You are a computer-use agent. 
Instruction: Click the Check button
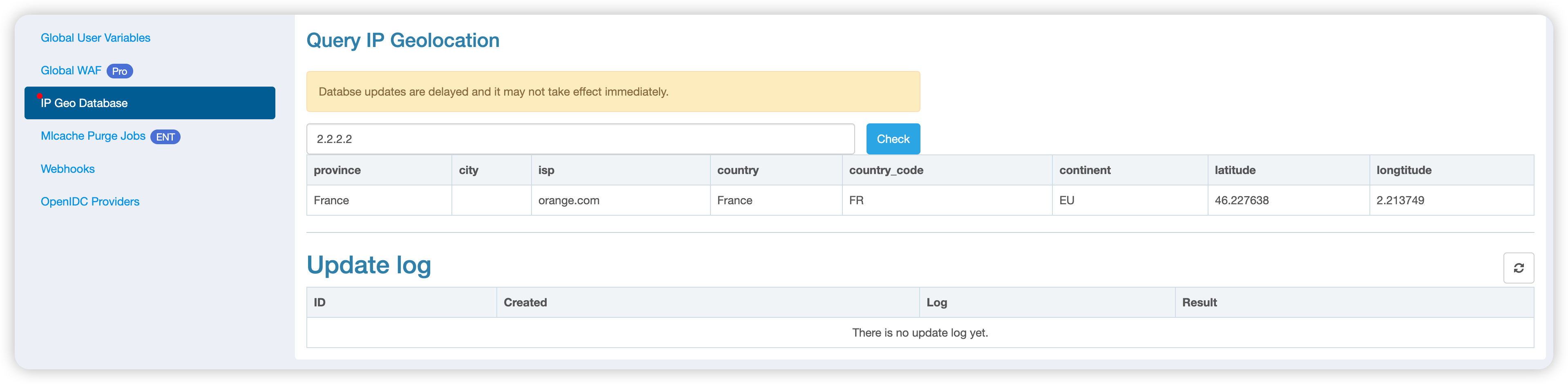click(x=893, y=139)
